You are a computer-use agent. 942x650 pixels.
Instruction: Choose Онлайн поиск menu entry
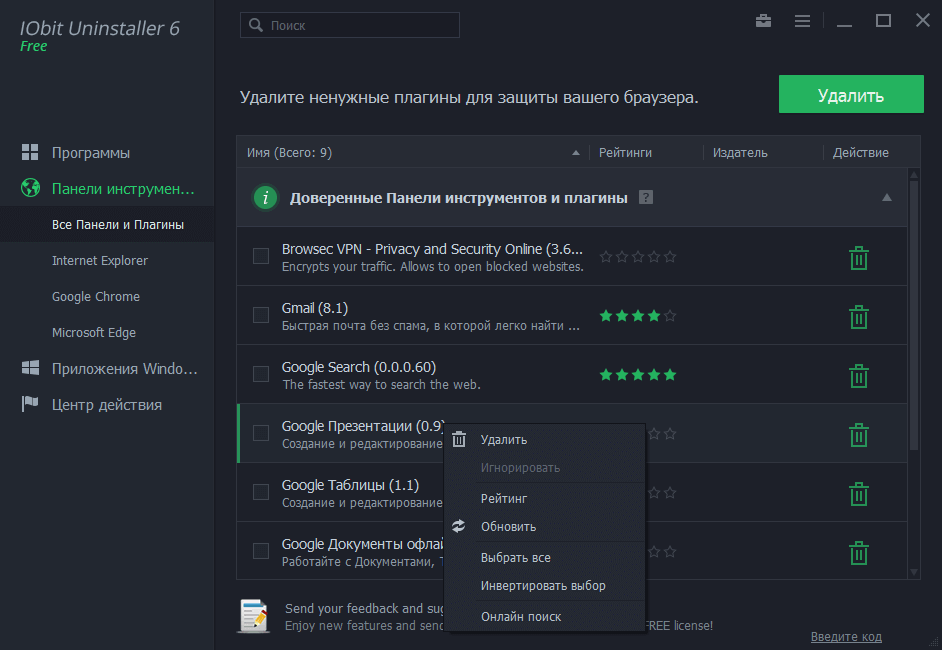[544, 616]
